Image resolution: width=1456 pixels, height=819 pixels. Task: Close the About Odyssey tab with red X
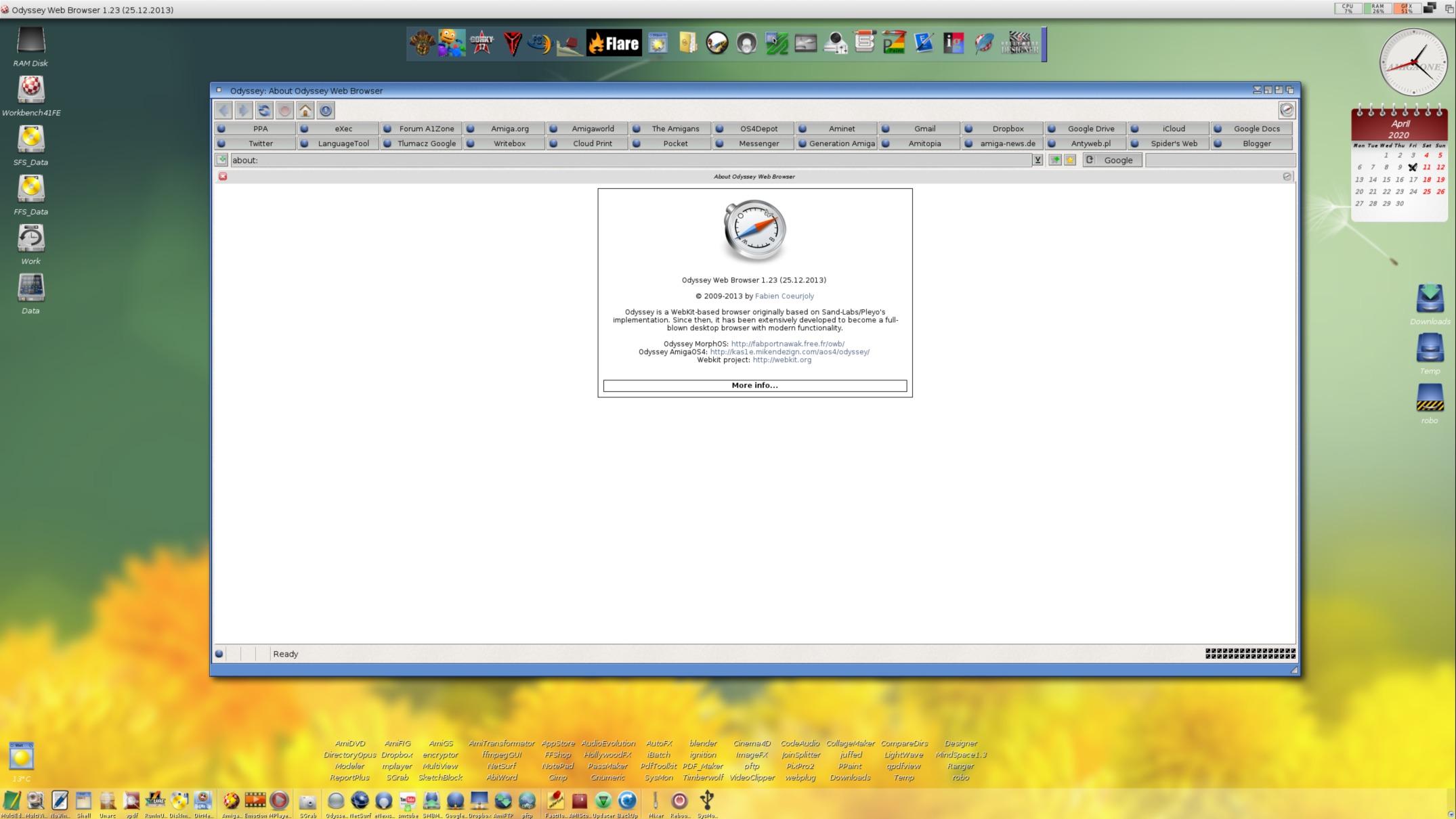(x=223, y=177)
